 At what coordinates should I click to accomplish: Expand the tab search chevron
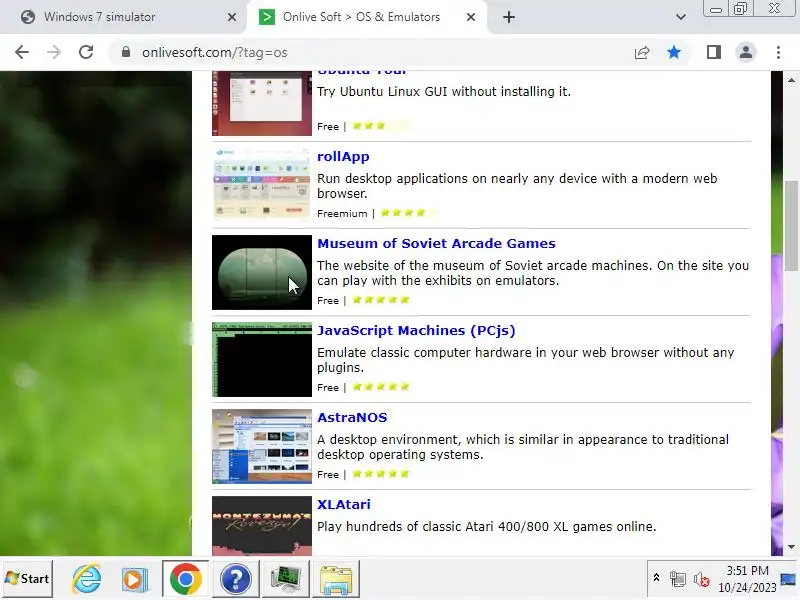click(681, 17)
